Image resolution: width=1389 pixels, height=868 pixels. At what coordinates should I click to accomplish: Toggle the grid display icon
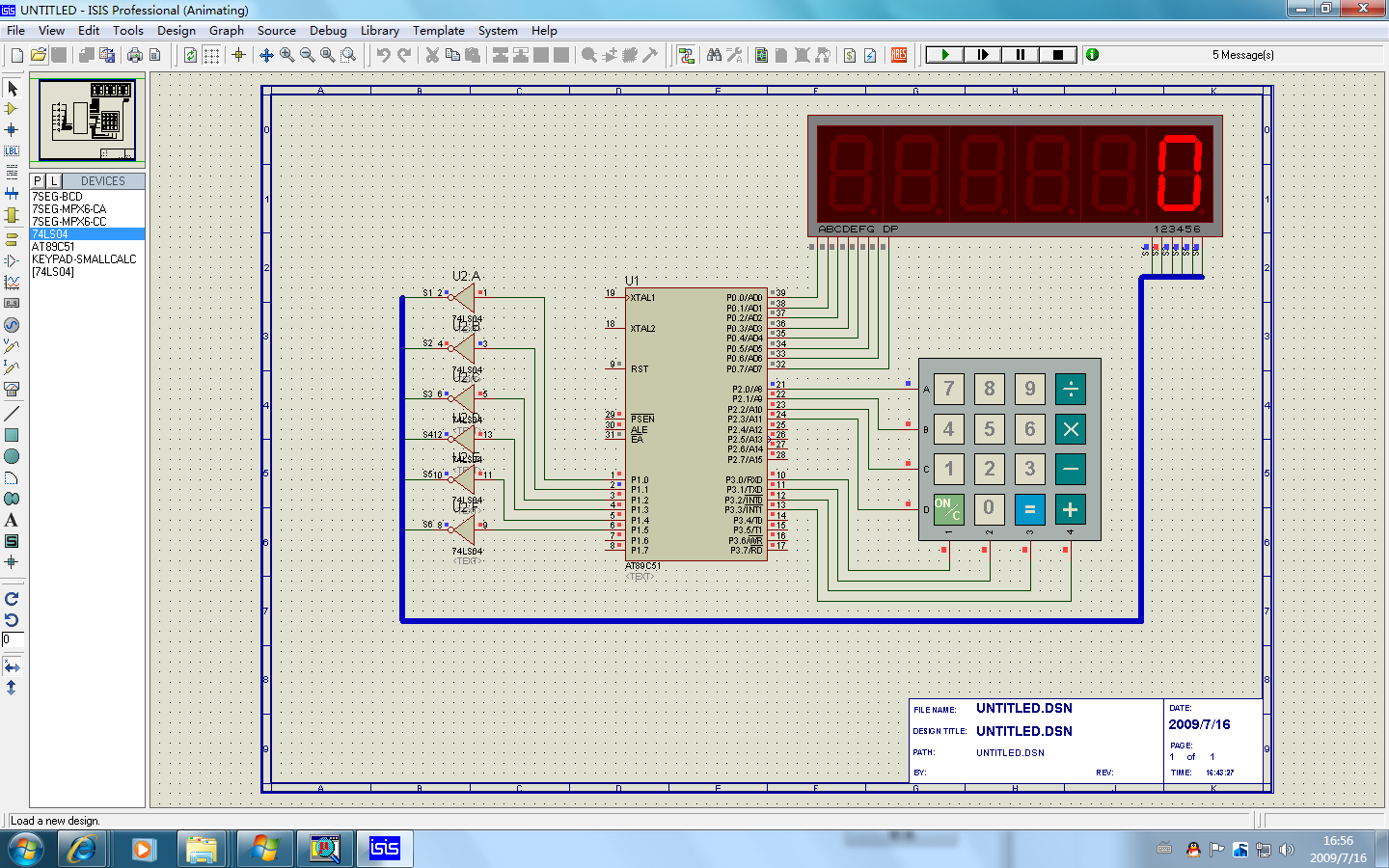pos(211,55)
